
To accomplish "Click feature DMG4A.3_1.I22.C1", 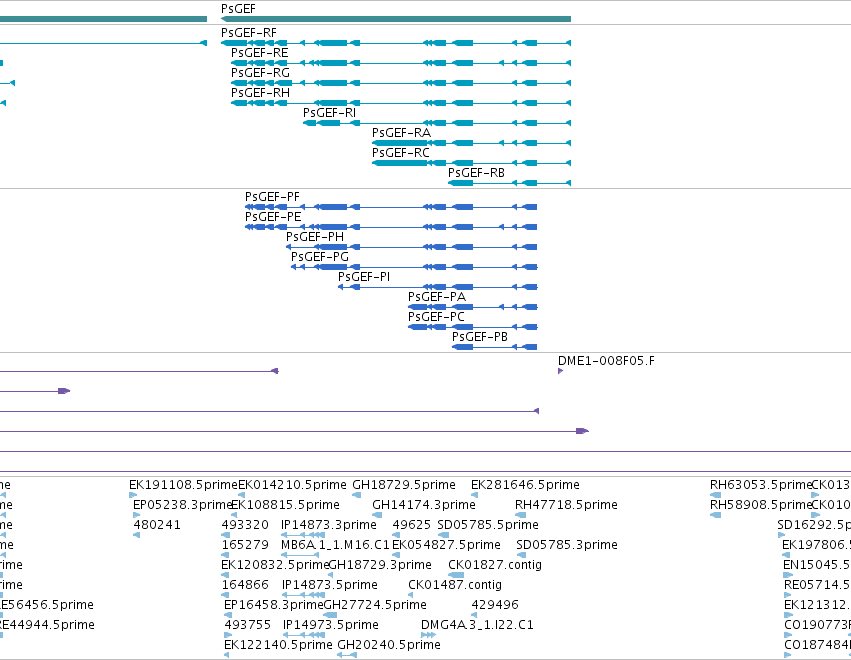I will (477, 625).
